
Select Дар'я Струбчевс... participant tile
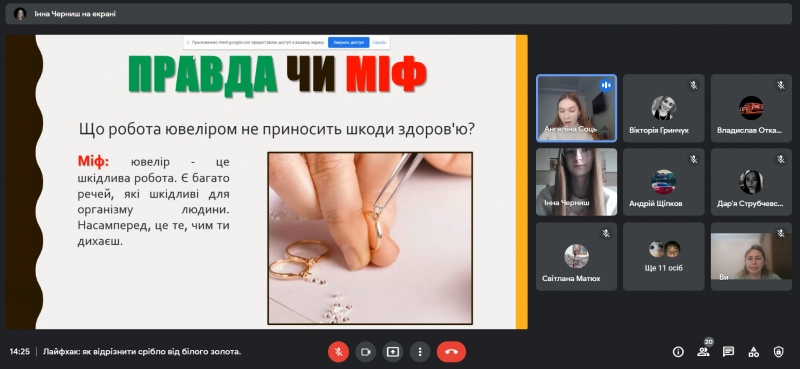[x=751, y=182]
